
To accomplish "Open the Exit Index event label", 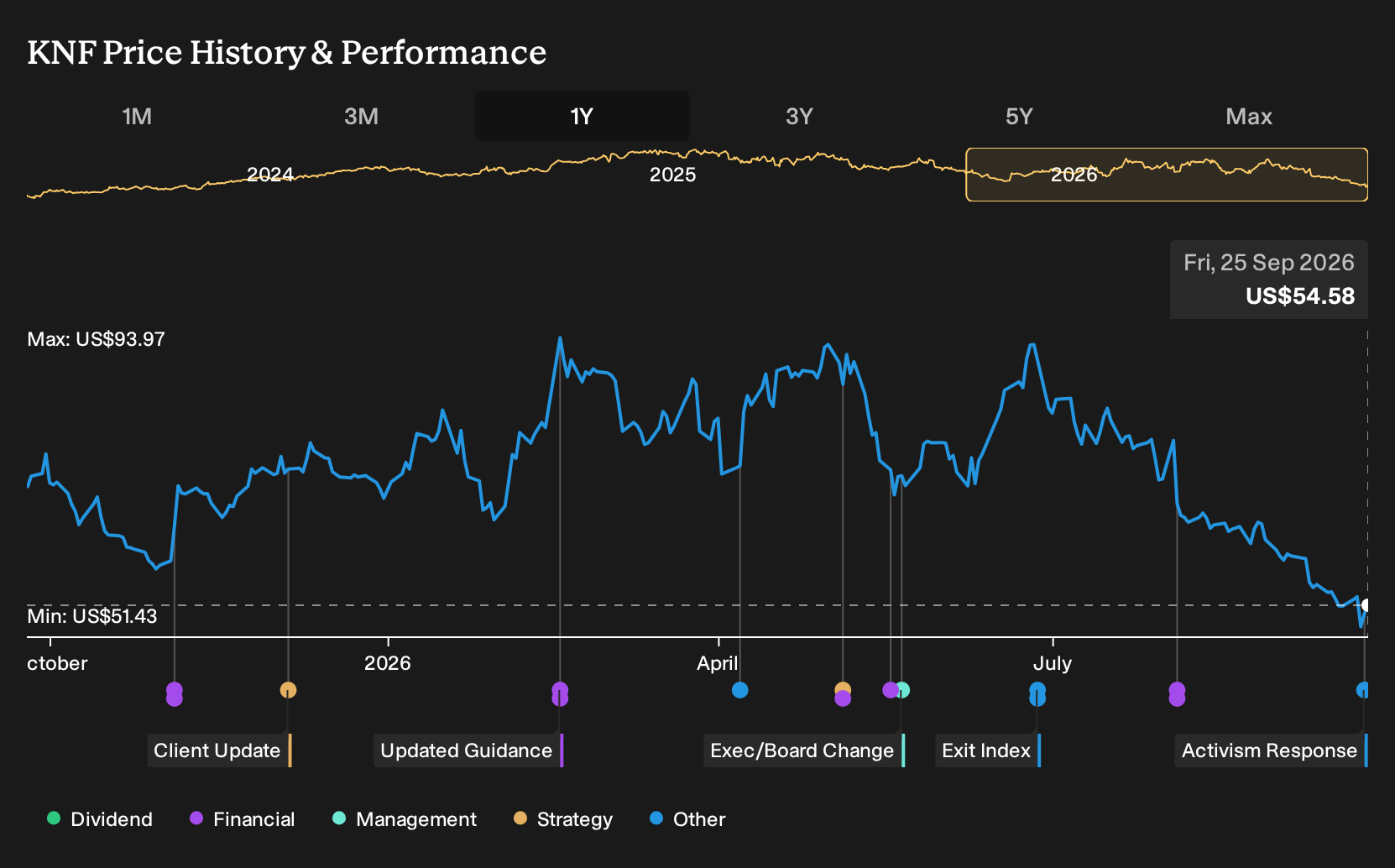I will point(988,750).
